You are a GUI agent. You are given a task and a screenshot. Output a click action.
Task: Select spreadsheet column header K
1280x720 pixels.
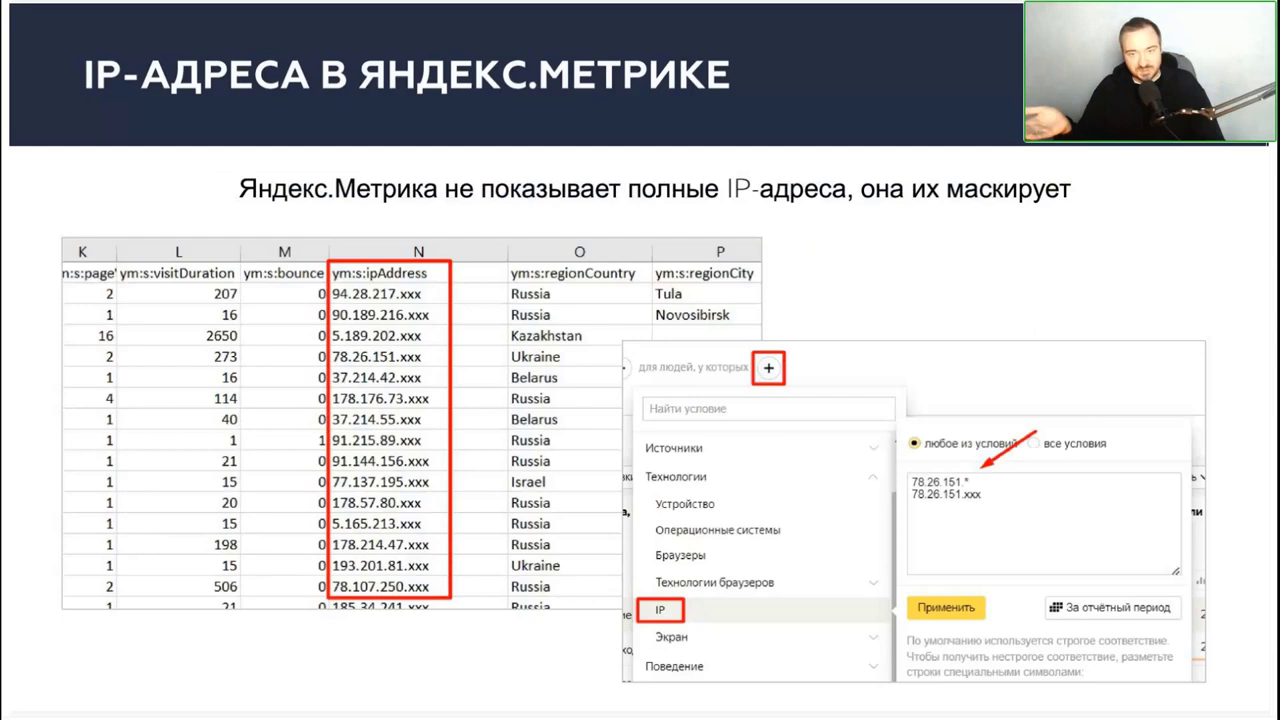coord(83,252)
